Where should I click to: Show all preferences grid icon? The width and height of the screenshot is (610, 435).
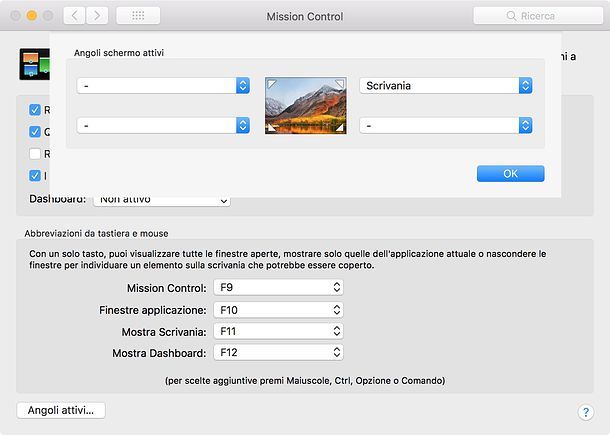click(x=138, y=16)
